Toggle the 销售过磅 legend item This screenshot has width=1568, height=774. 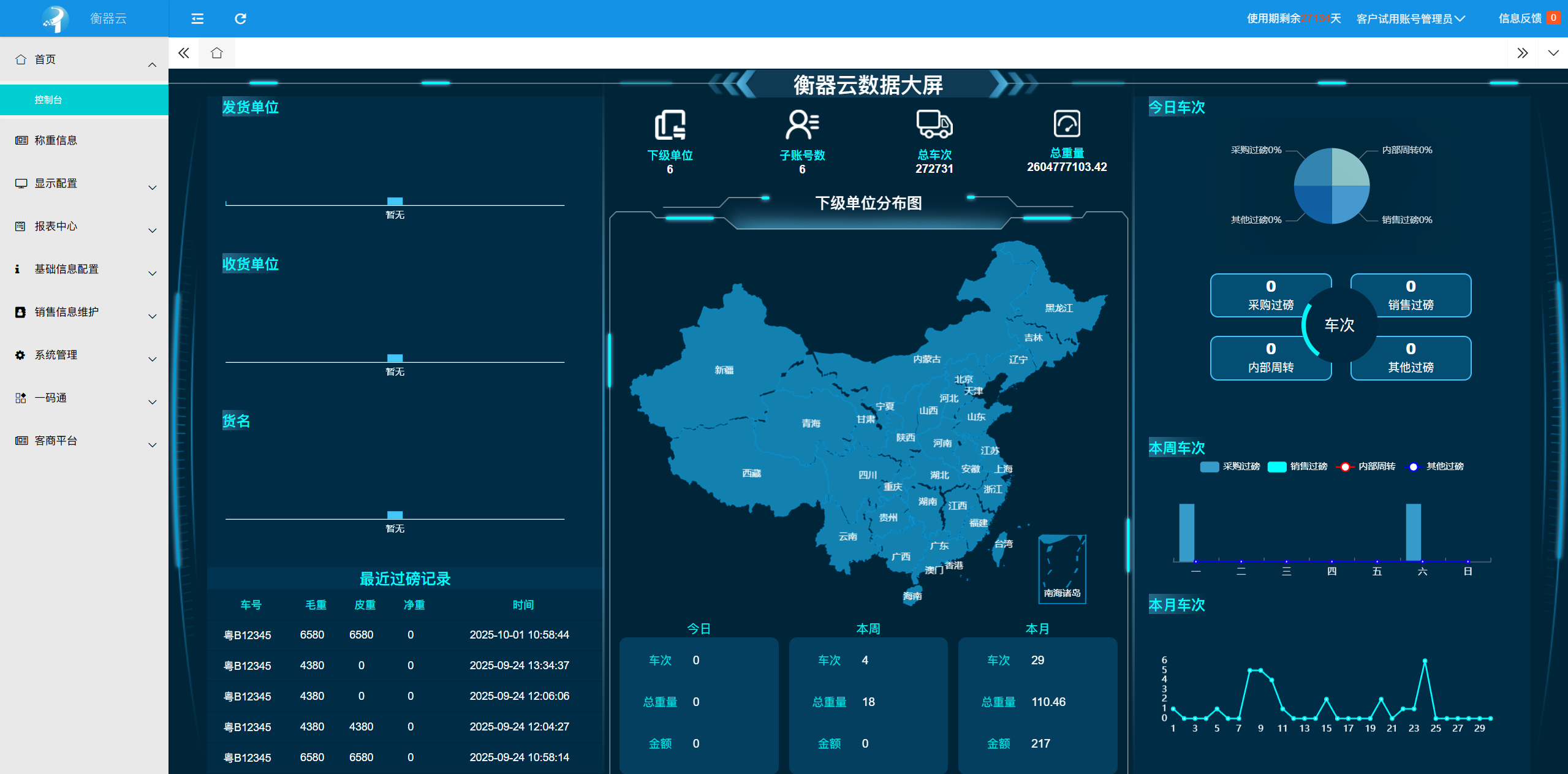1297,466
